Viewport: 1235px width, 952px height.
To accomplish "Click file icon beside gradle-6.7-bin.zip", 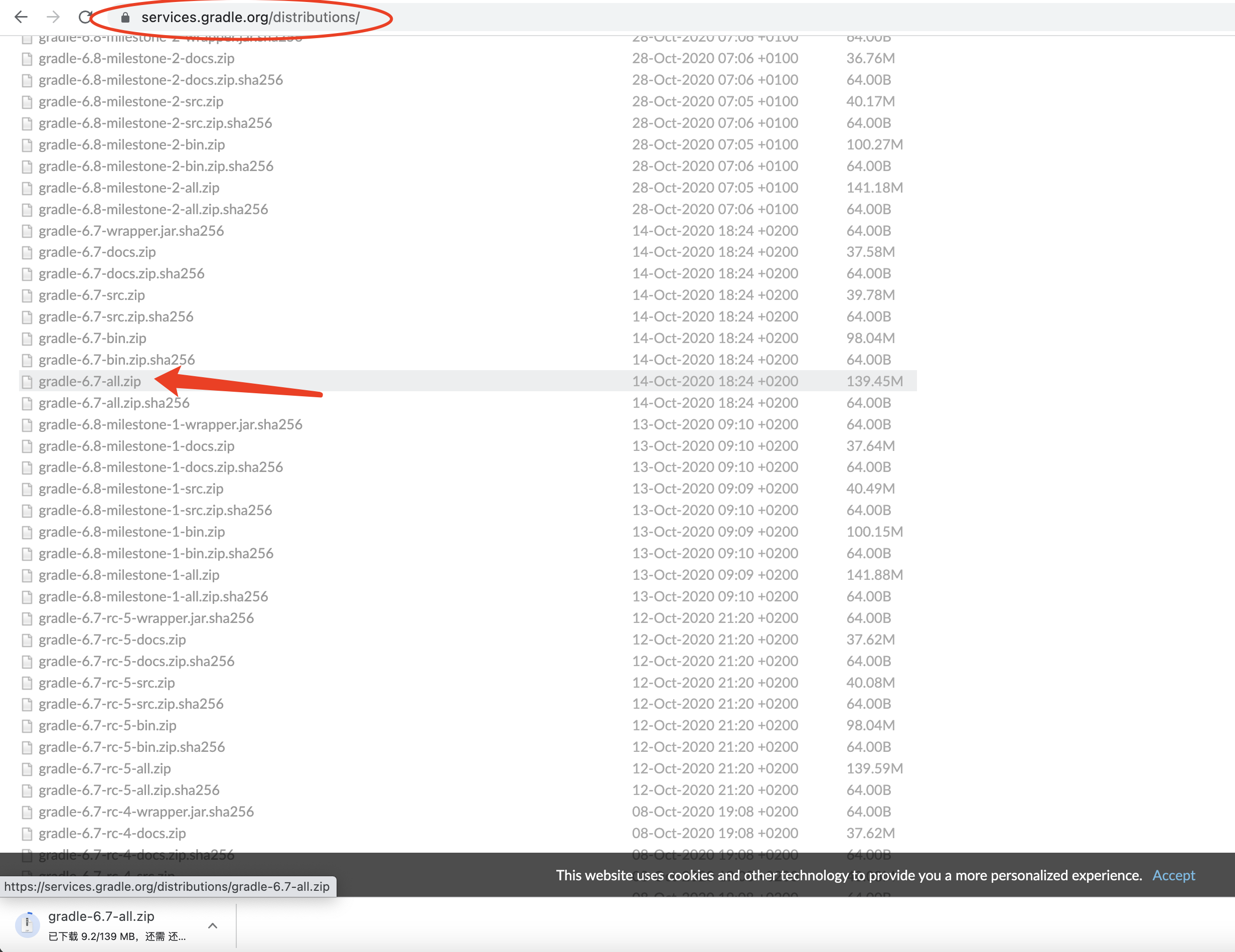I will coord(27,339).
